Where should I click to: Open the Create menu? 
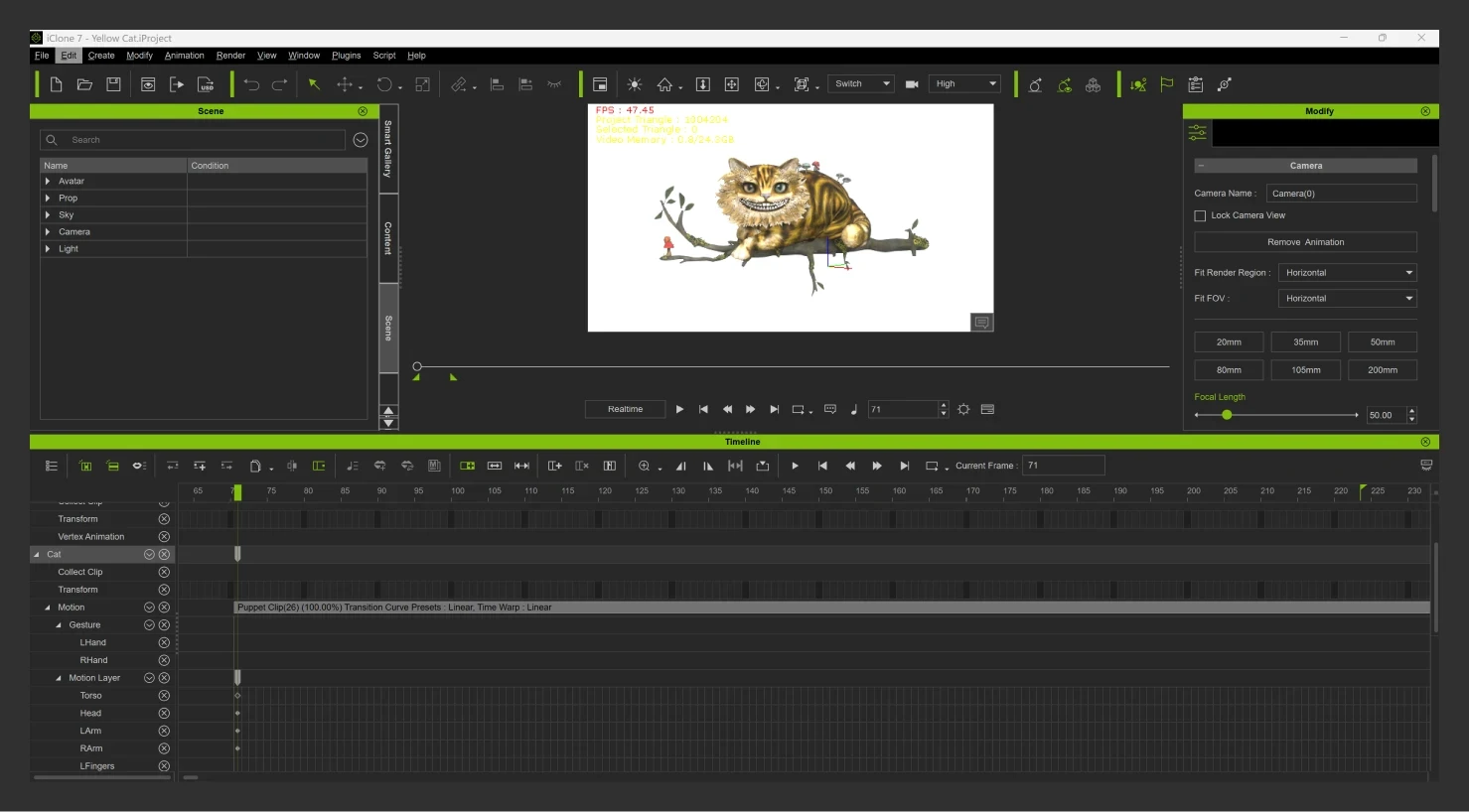pos(101,56)
